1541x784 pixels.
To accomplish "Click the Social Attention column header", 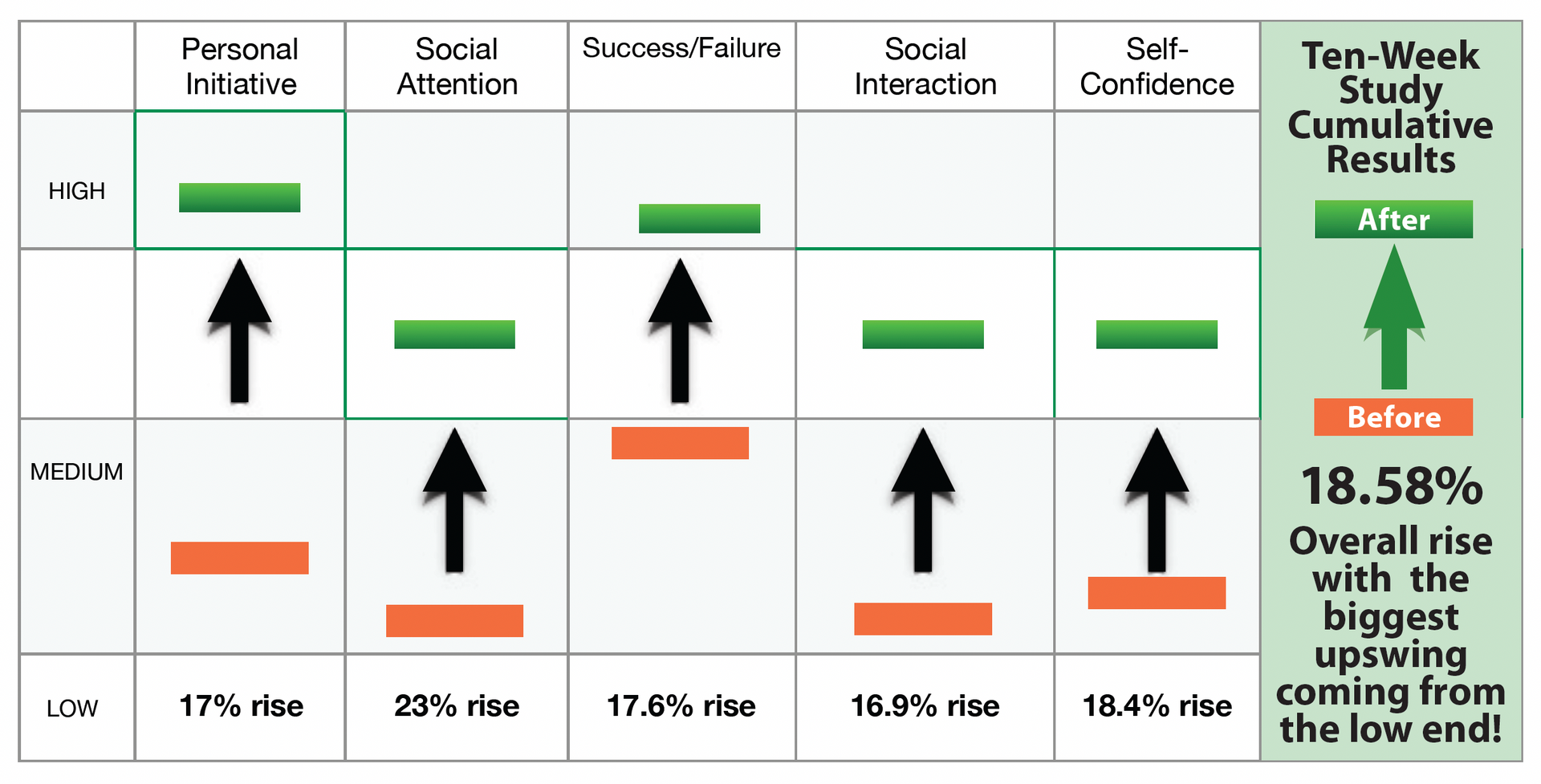I will 457,67.
